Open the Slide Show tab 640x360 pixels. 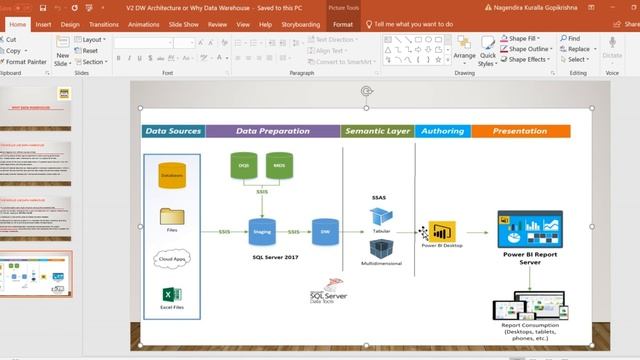184,24
